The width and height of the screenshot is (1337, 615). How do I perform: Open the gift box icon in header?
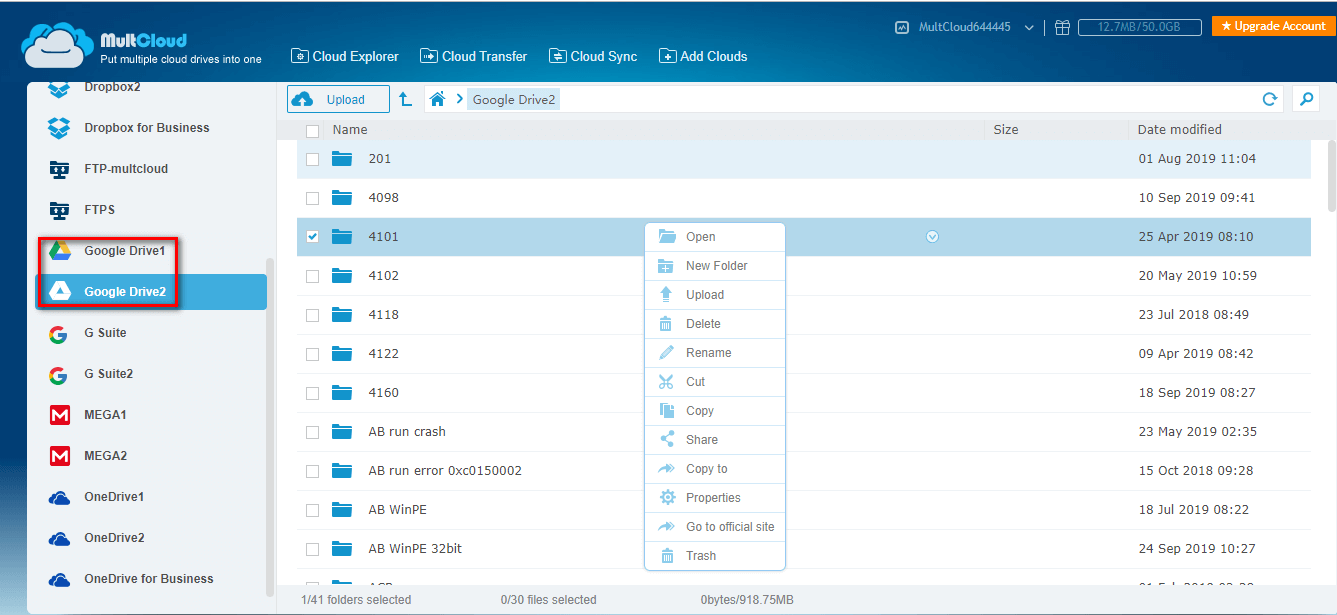pyautogui.click(x=1062, y=28)
